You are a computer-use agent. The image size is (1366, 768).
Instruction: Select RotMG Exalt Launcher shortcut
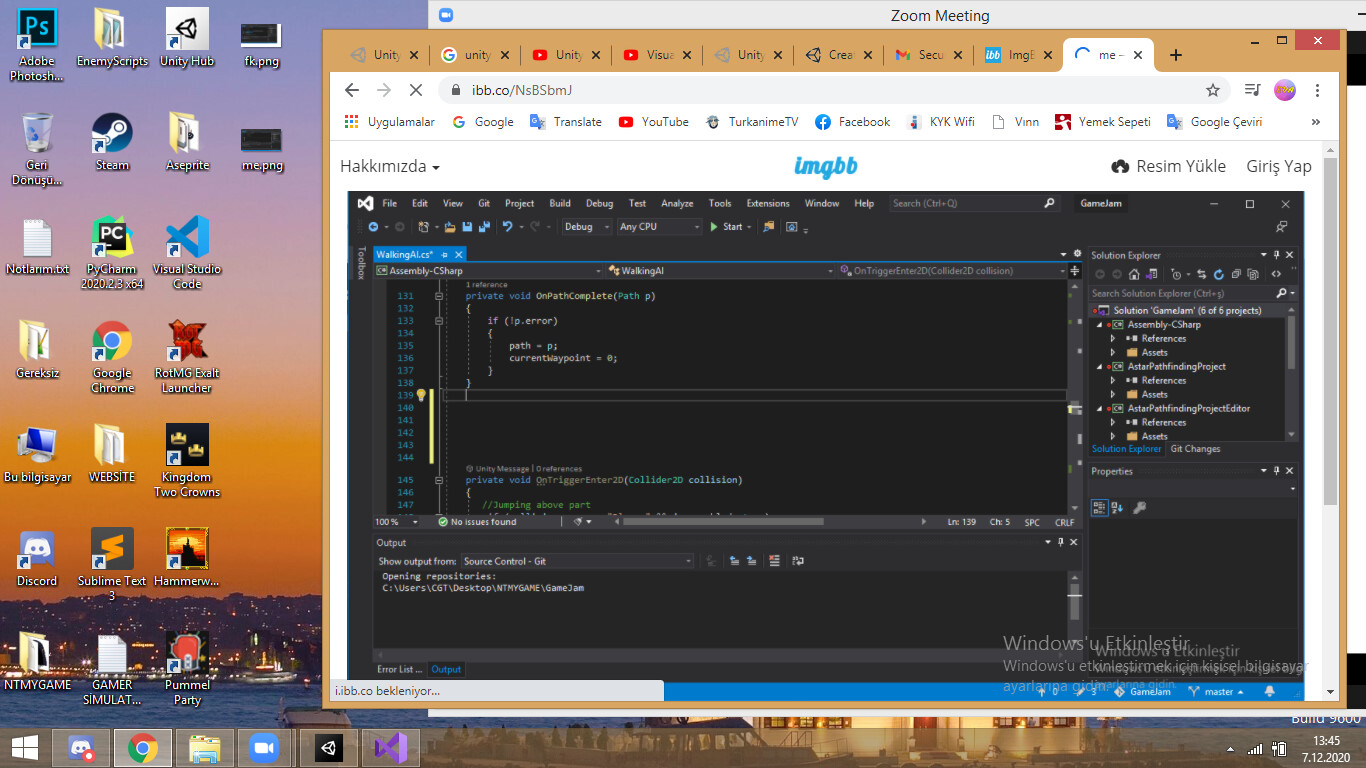[187, 357]
